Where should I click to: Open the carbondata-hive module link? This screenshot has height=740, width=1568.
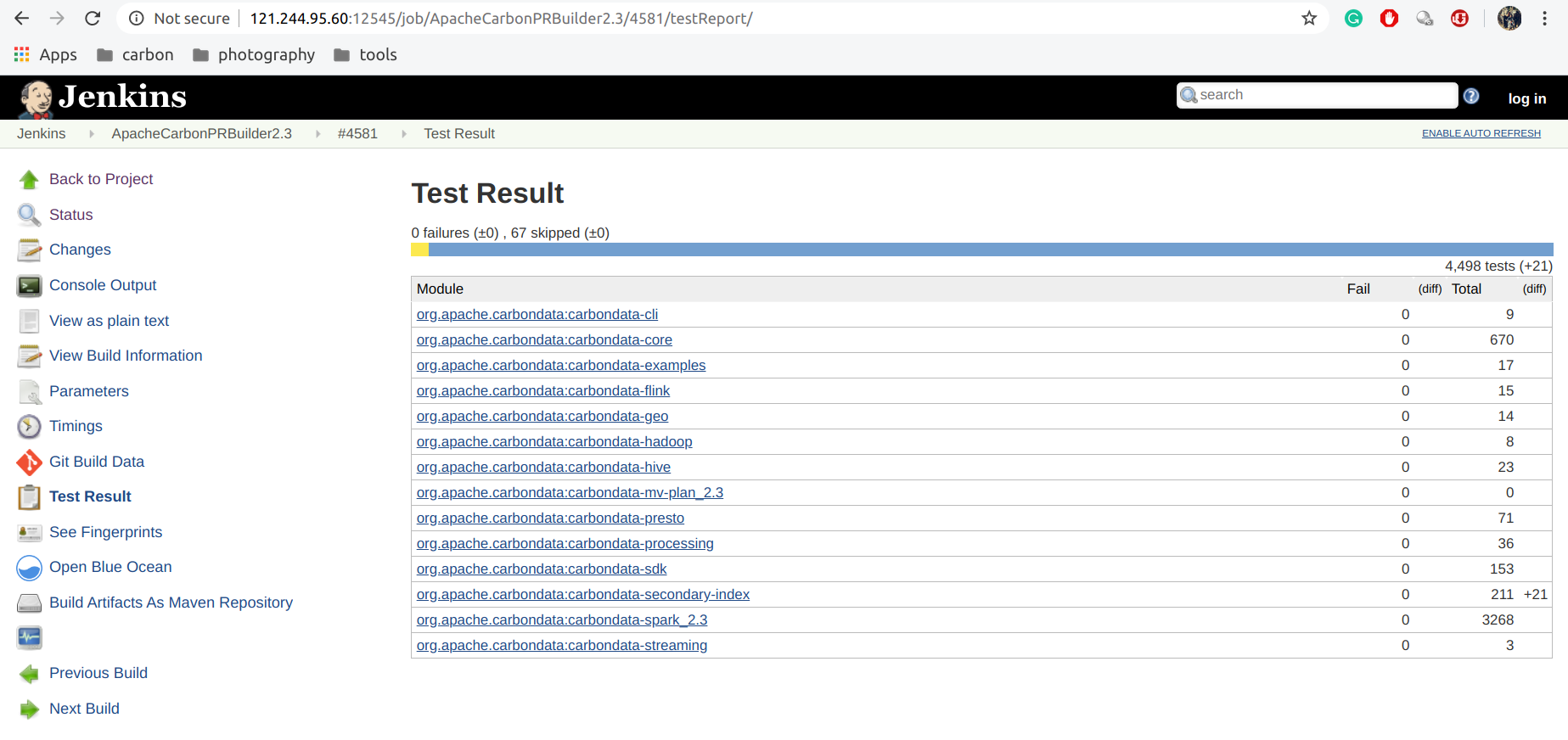point(543,468)
